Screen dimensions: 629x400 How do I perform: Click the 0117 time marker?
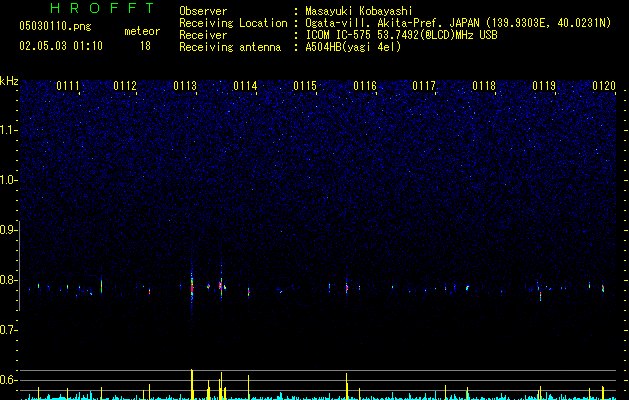424,86
